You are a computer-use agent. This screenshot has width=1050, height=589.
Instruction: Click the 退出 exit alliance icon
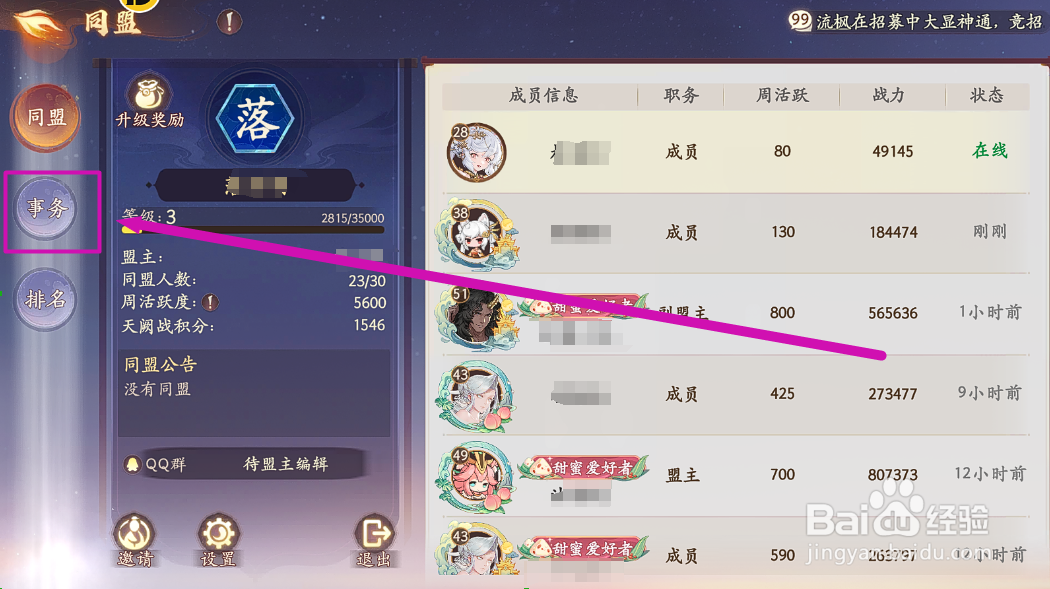(x=374, y=540)
